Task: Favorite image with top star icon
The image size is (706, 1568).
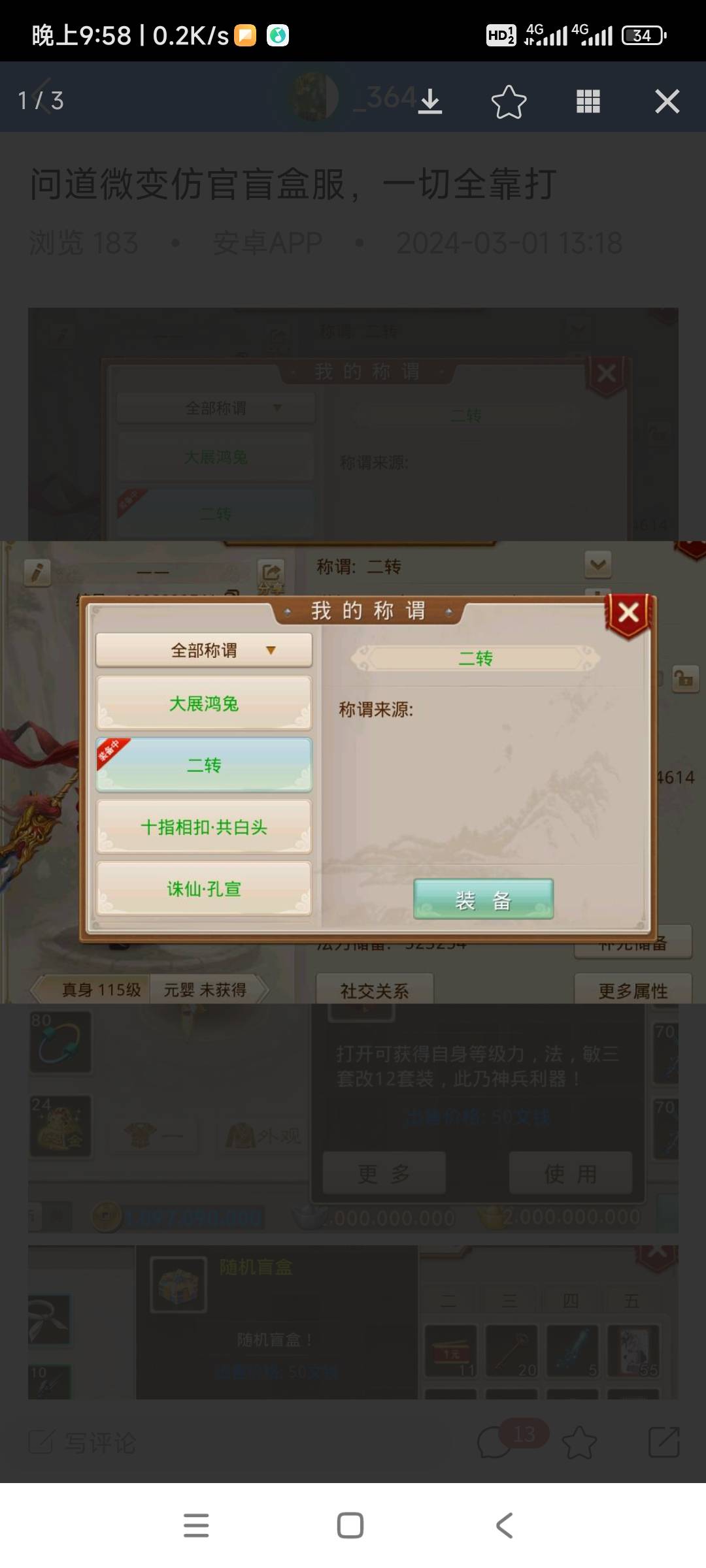Action: tap(509, 101)
